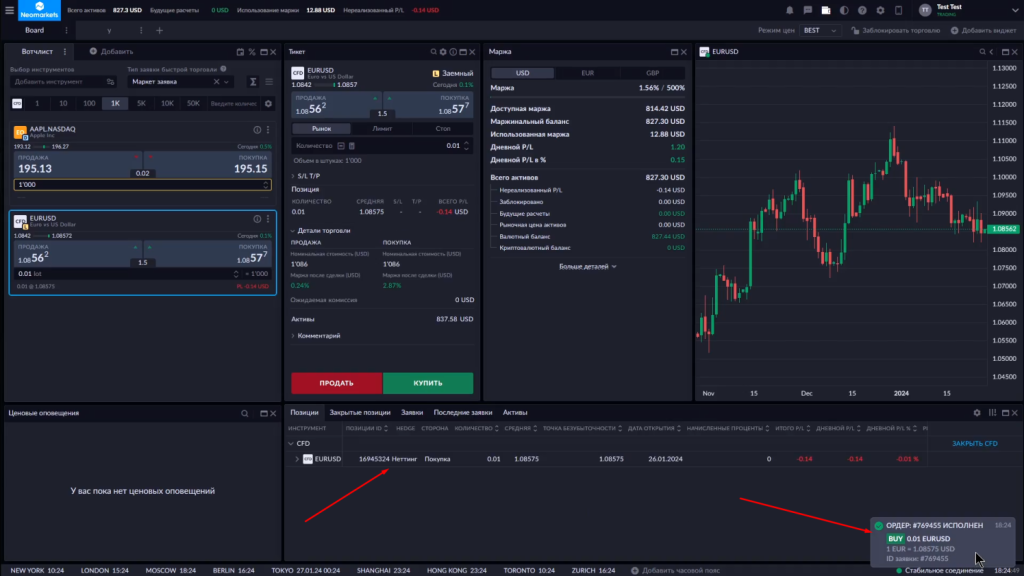Open the Ticket panel settings gear

pos(443,52)
